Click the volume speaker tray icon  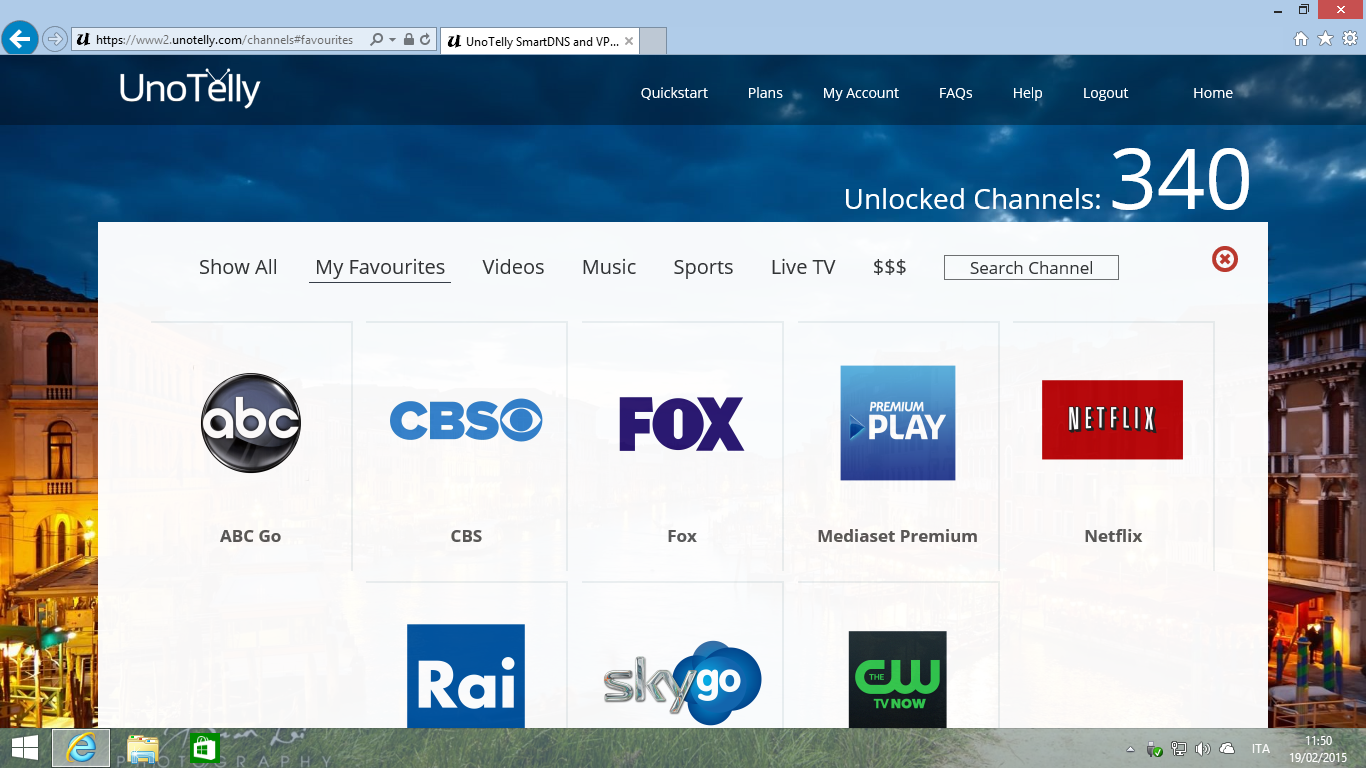(x=1202, y=748)
